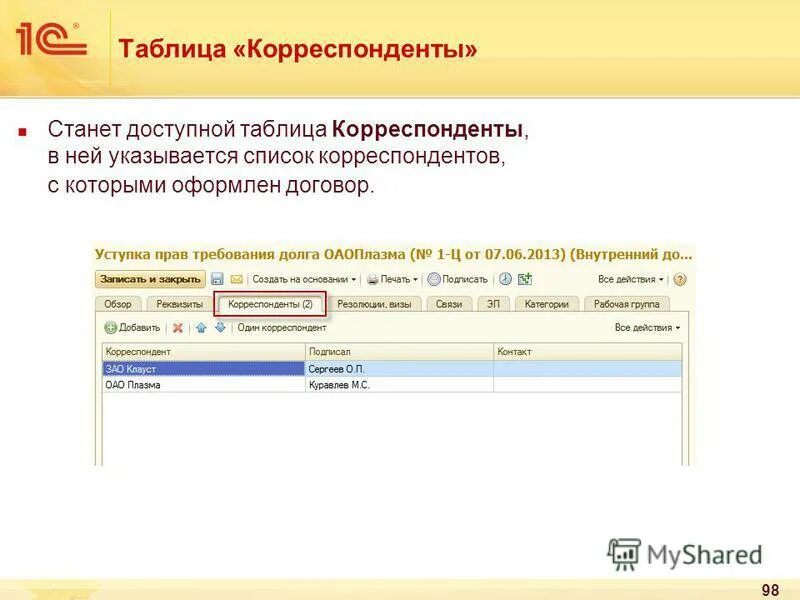The height and width of the screenshot is (600, 800).
Task: Delete correspondent using the red X icon
Action: click(x=179, y=328)
